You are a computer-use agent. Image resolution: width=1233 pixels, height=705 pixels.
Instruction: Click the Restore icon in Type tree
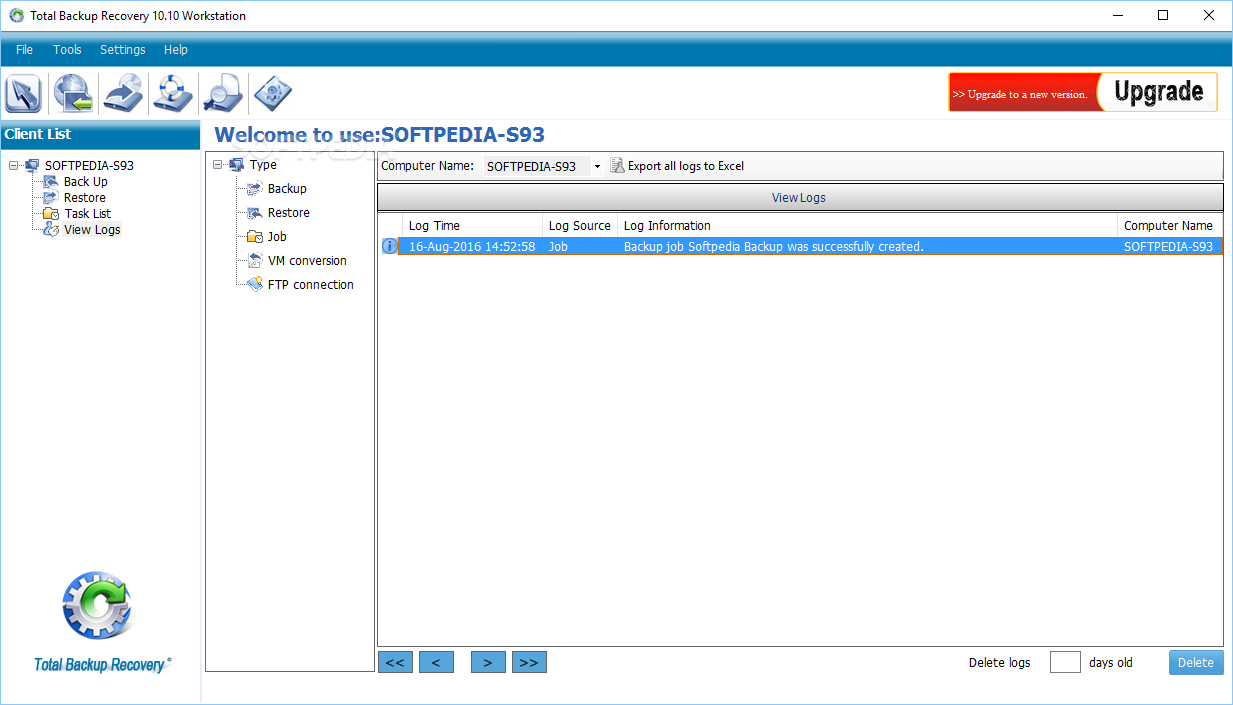point(255,213)
